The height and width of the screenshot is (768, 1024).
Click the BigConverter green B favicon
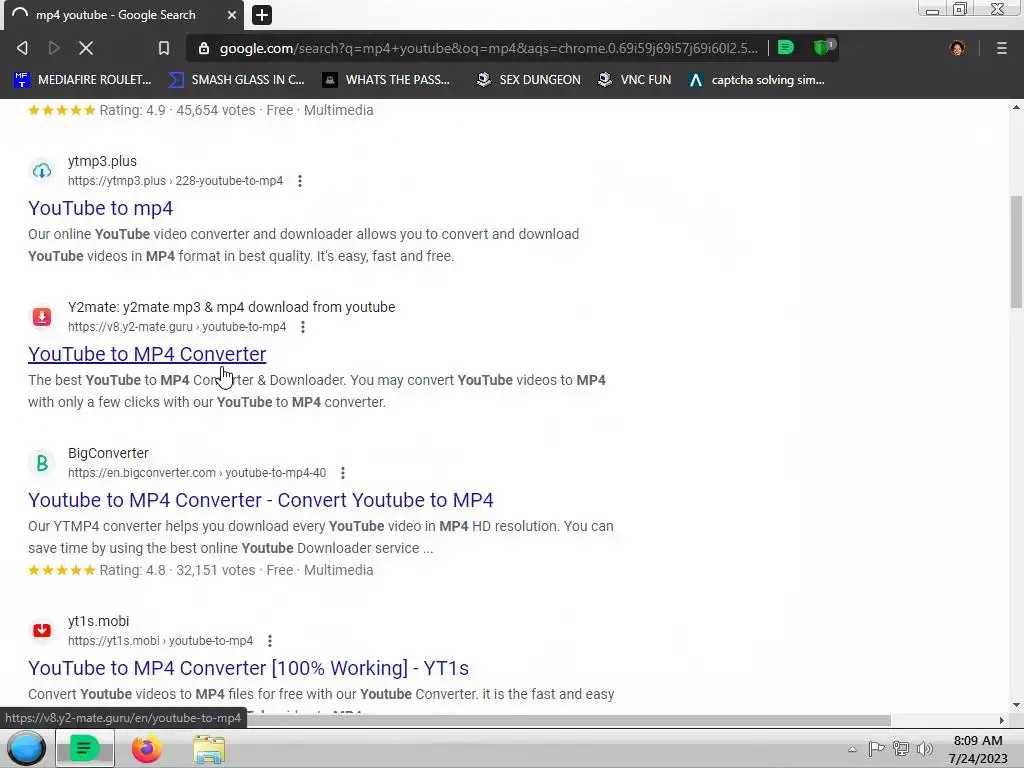click(x=42, y=463)
